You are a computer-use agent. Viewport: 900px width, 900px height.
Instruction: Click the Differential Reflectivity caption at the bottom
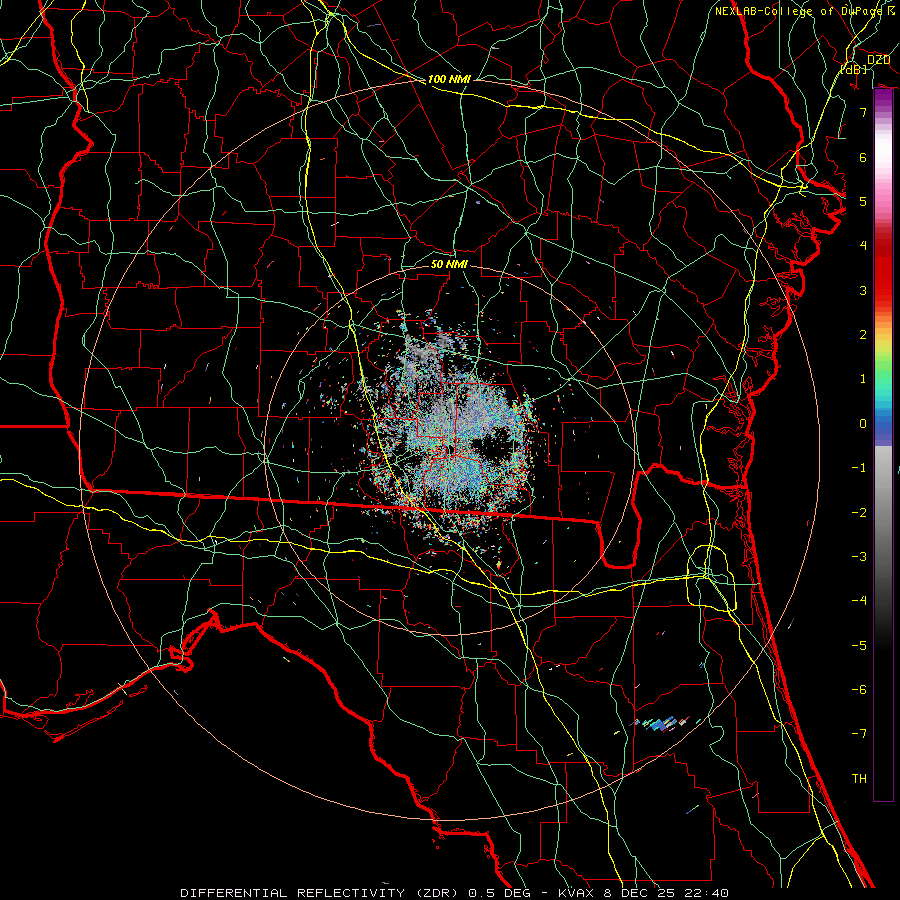pyautogui.click(x=454, y=893)
